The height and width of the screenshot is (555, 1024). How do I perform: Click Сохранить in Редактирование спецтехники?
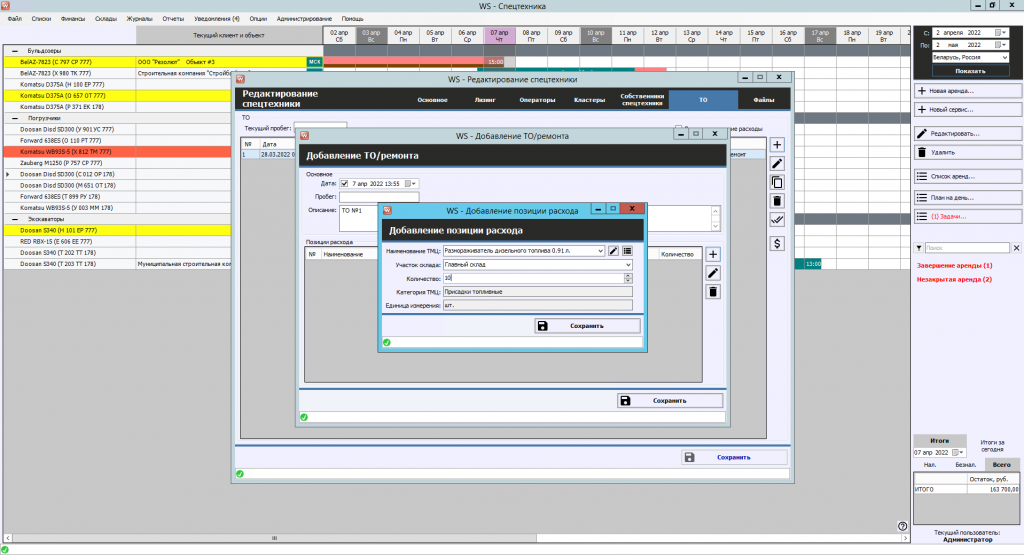pyautogui.click(x=734, y=458)
